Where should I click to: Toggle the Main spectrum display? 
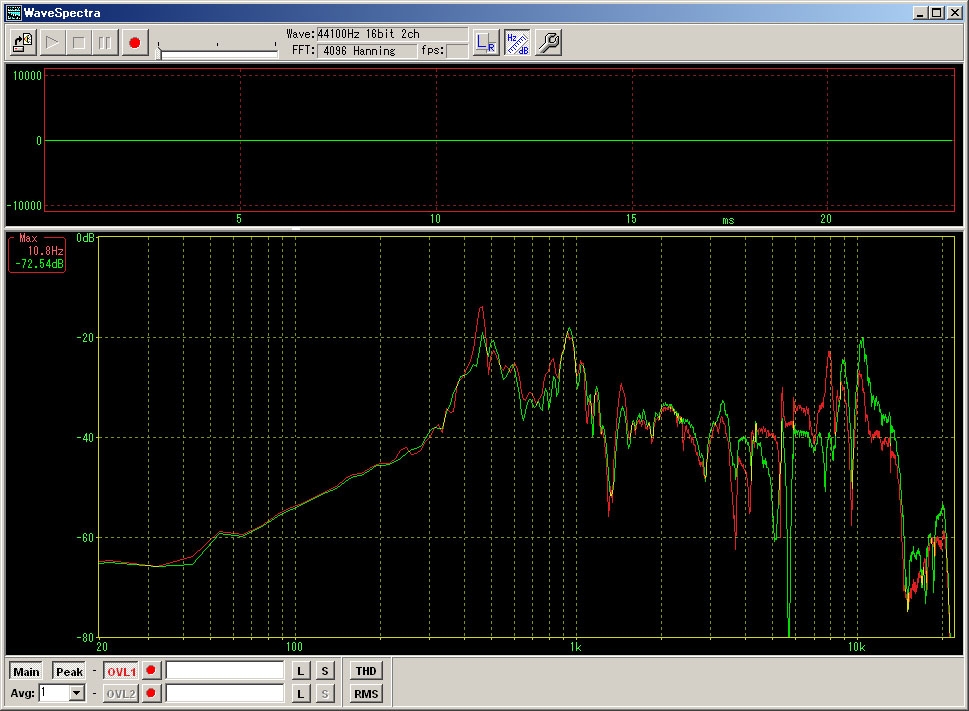pyautogui.click(x=26, y=671)
